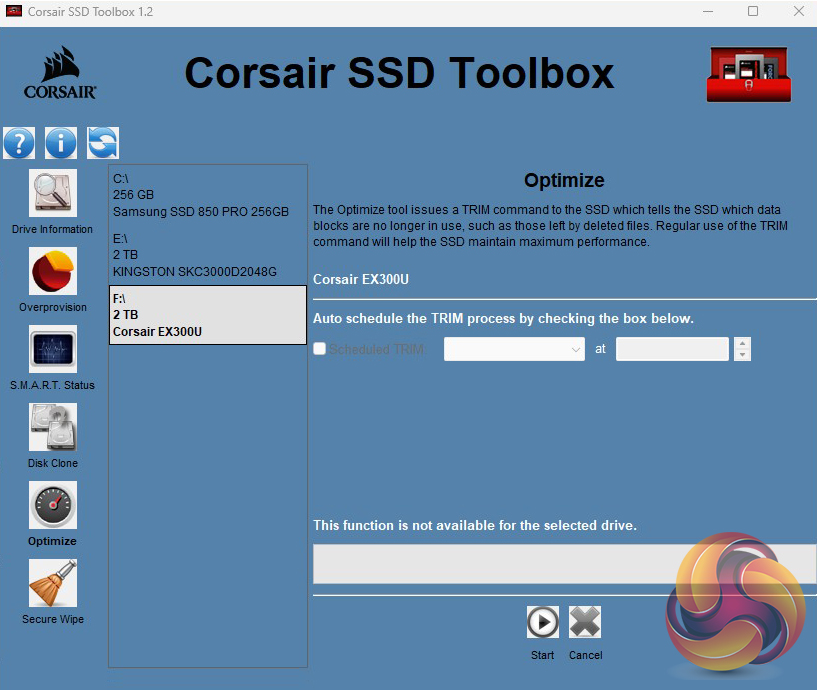Refresh the drive list with arrows icon
Image resolution: width=817 pixels, height=690 pixels.
[x=103, y=143]
